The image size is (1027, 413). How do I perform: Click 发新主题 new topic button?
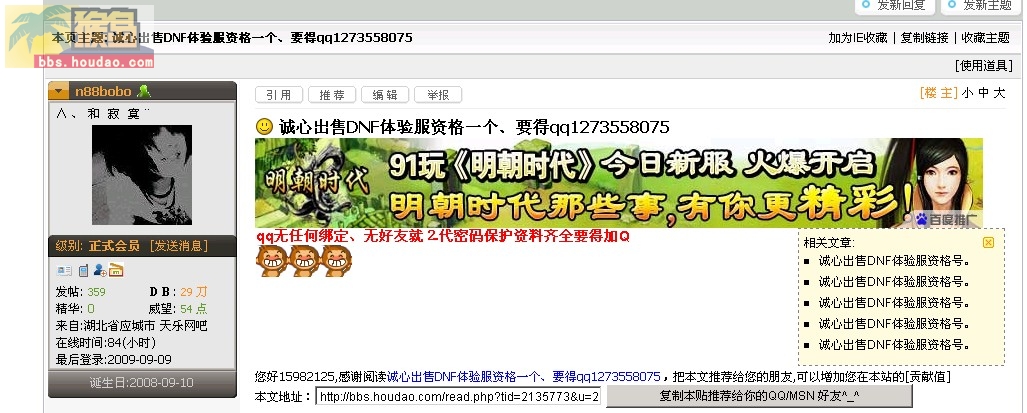tap(980, 6)
